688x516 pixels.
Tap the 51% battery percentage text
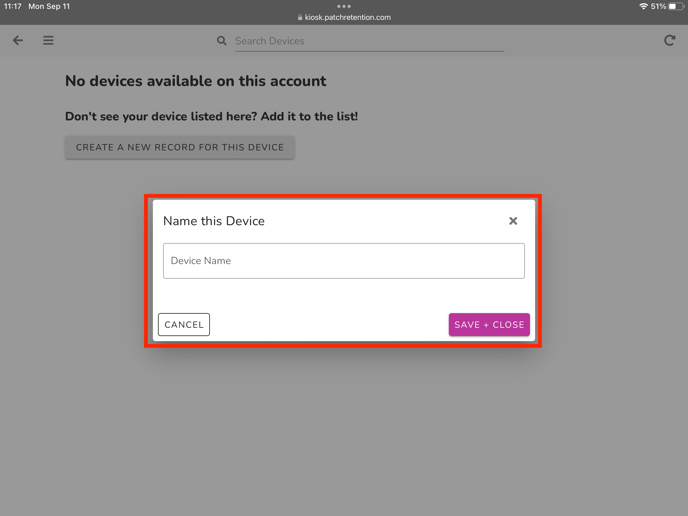[658, 6]
